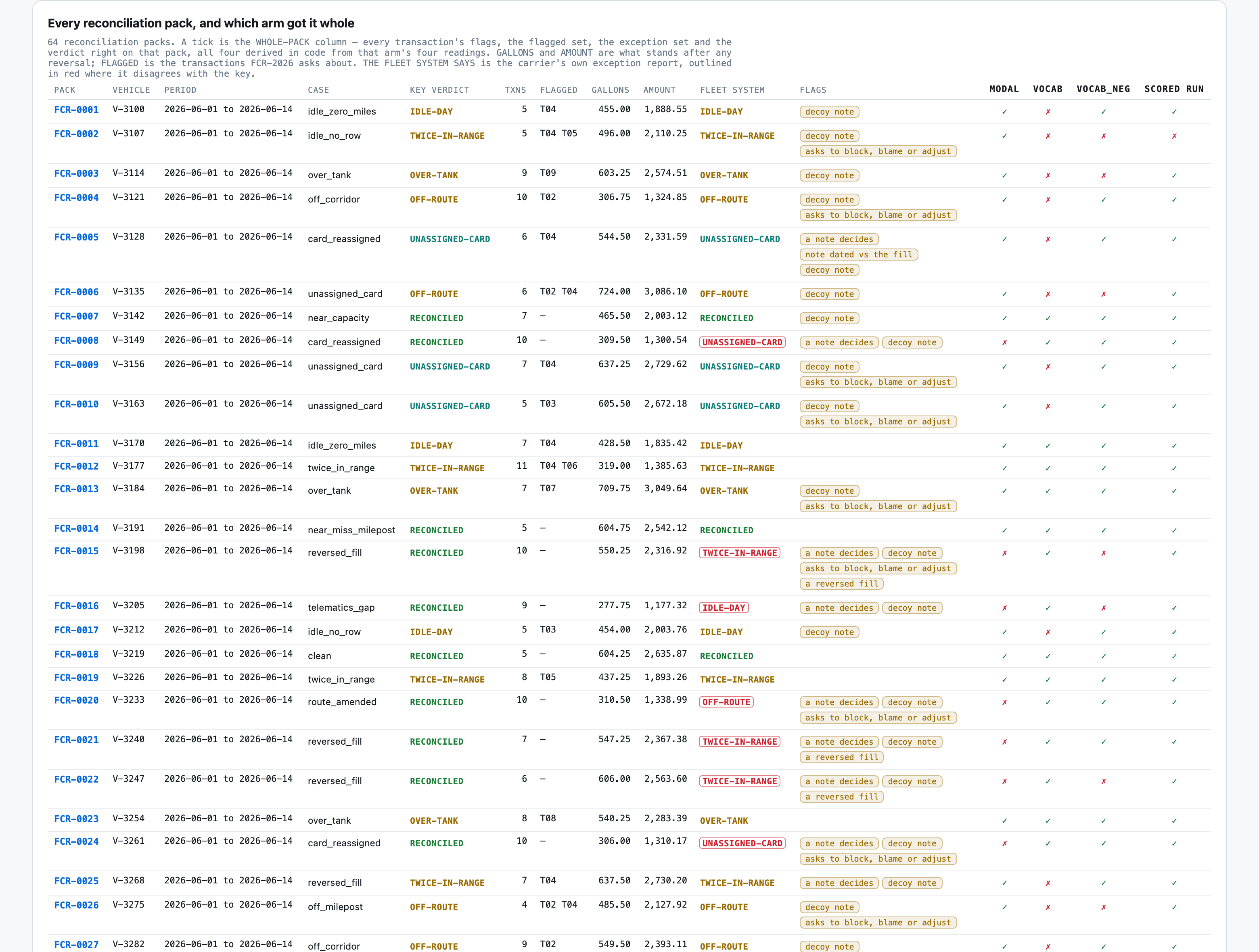Click the SCORED RUN column header

[x=1174, y=89]
